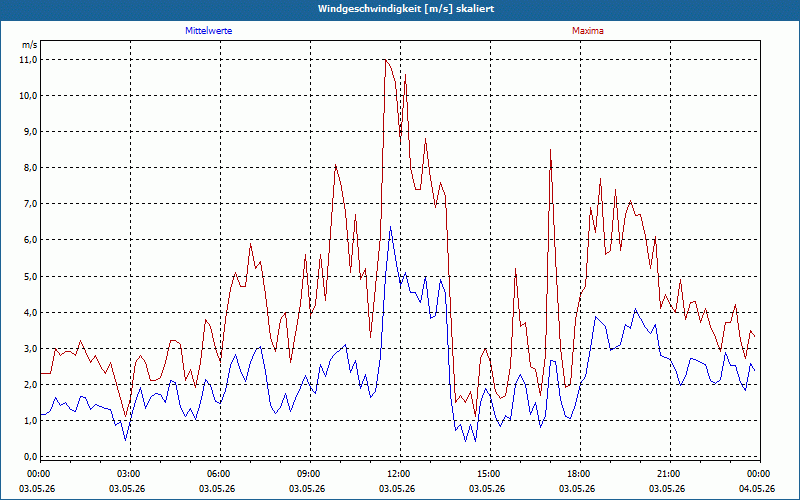Click the 'Windgeschwindigkeit [m/s] skaliert' chart title

tap(406, 9)
